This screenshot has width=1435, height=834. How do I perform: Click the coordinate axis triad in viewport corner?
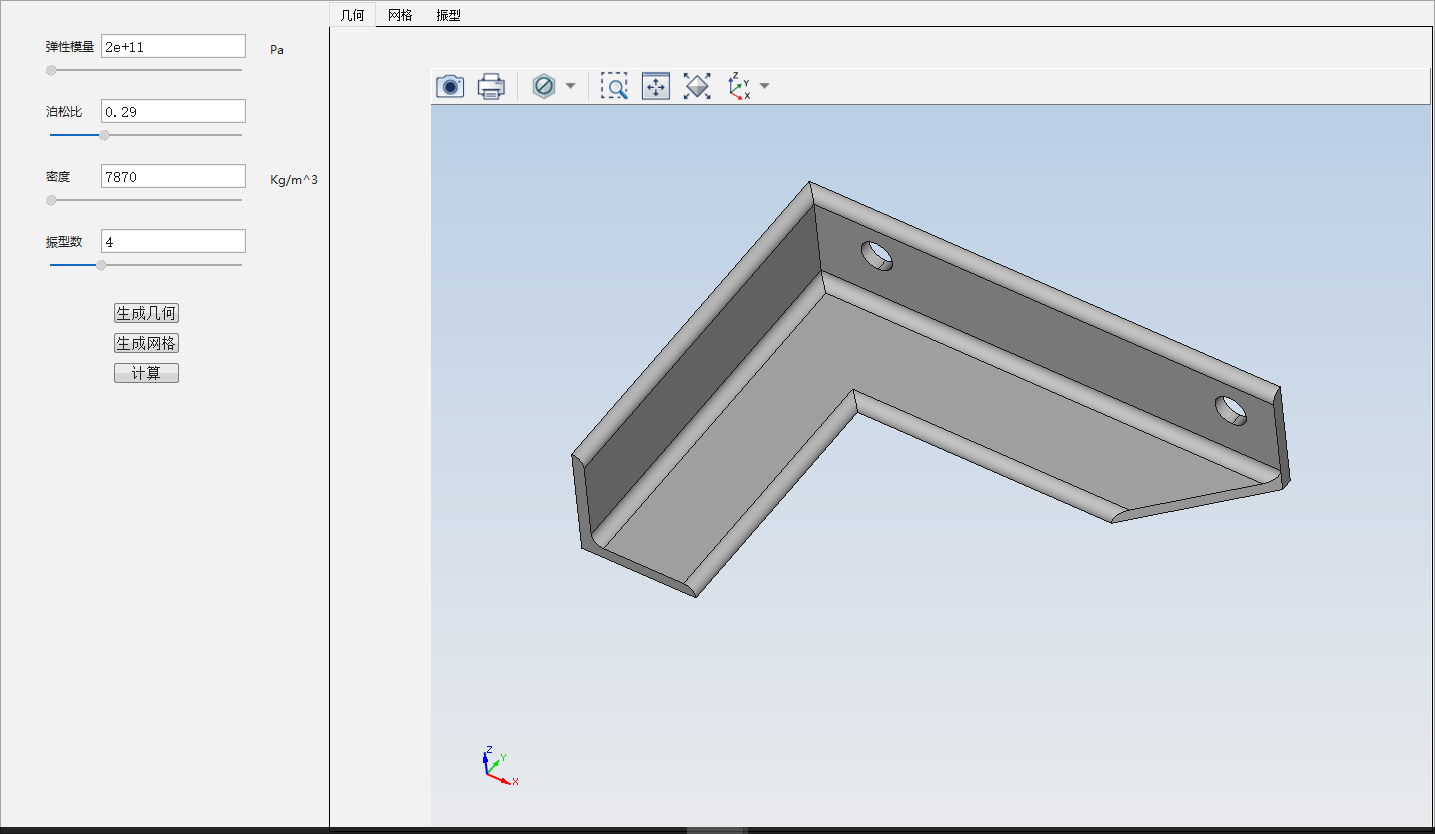500,765
